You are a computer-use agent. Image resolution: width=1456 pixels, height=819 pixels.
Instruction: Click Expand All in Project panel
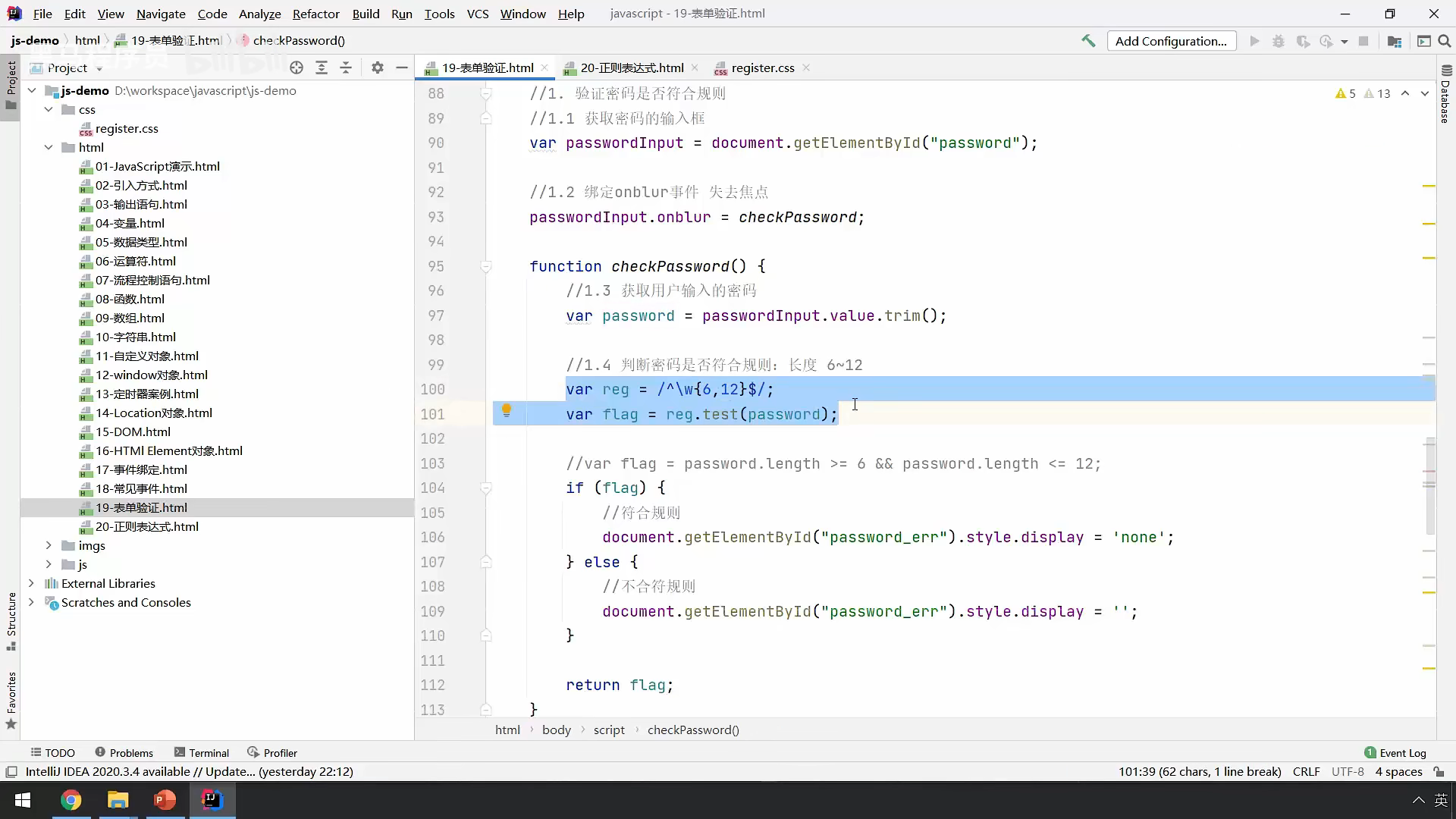322,67
